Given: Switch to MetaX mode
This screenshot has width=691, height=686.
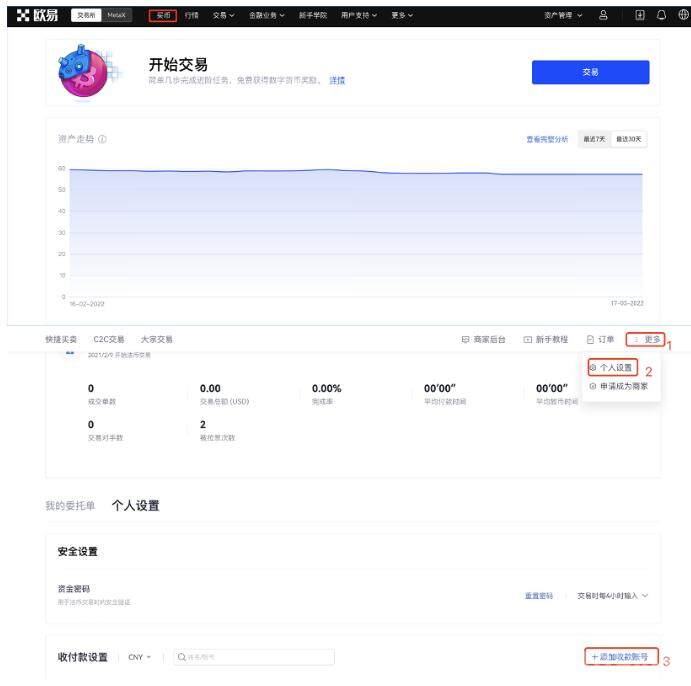Looking at the screenshot, I should 117,15.
